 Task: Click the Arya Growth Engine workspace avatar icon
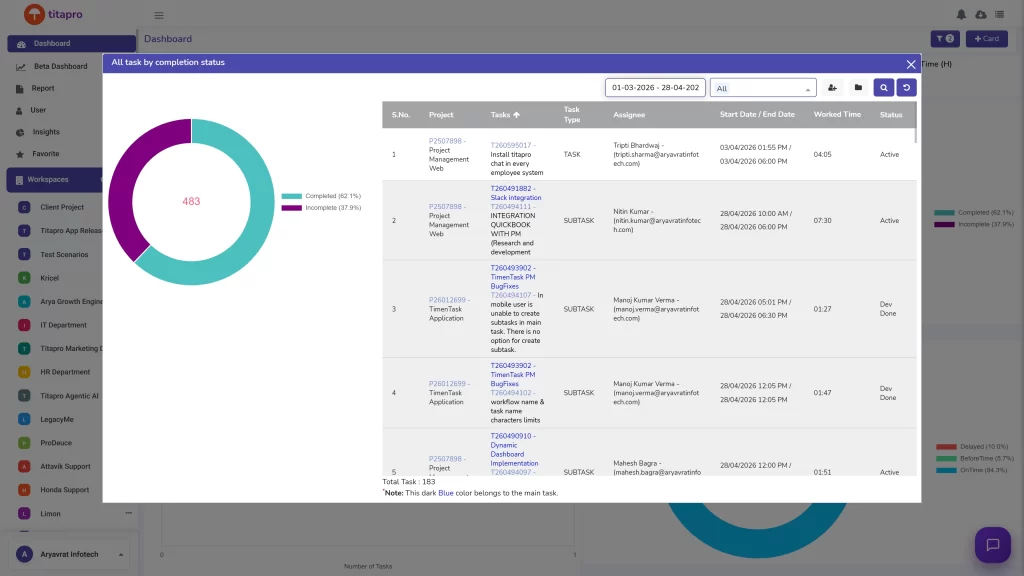(24, 302)
